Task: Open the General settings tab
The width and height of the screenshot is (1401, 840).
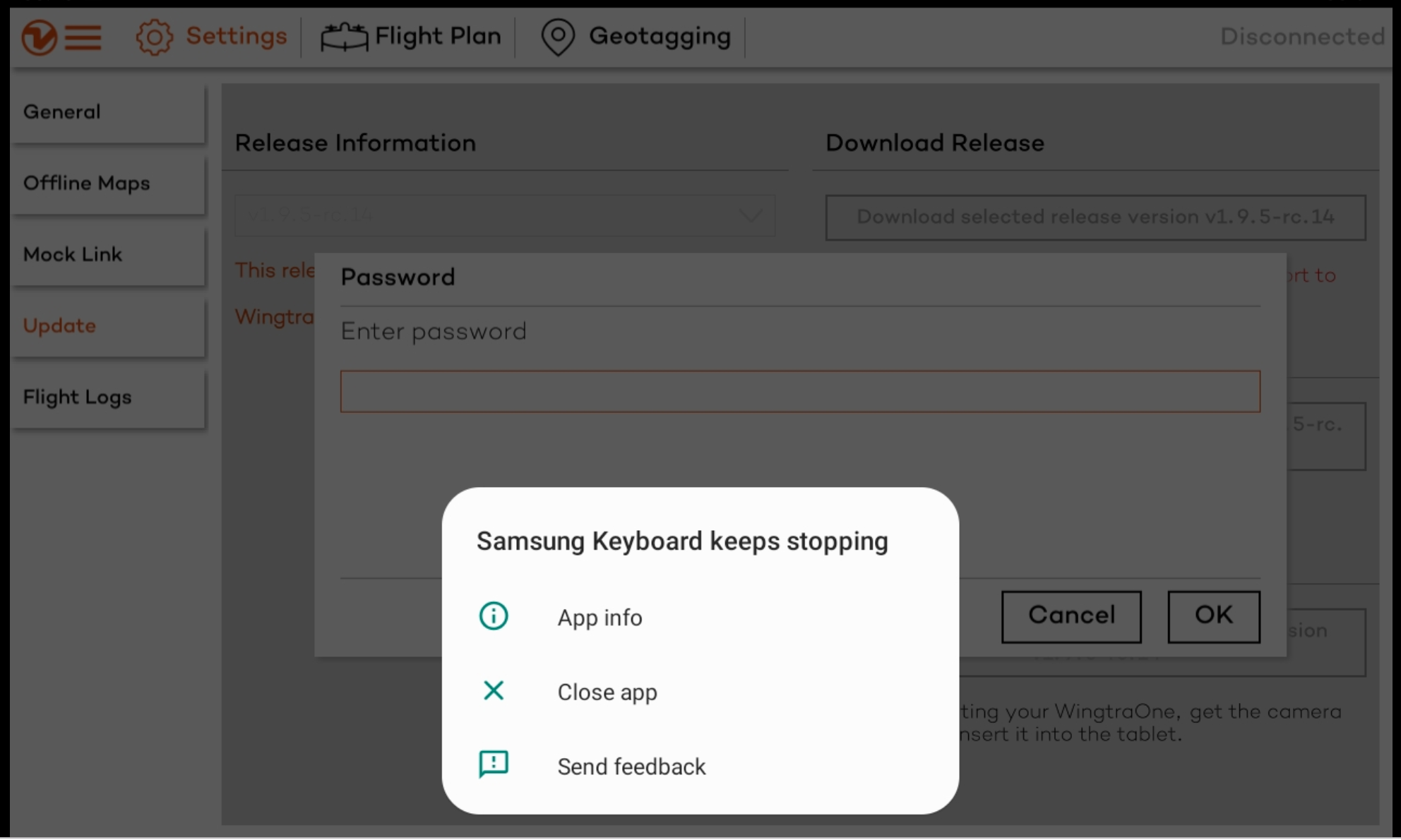Action: pos(108,112)
